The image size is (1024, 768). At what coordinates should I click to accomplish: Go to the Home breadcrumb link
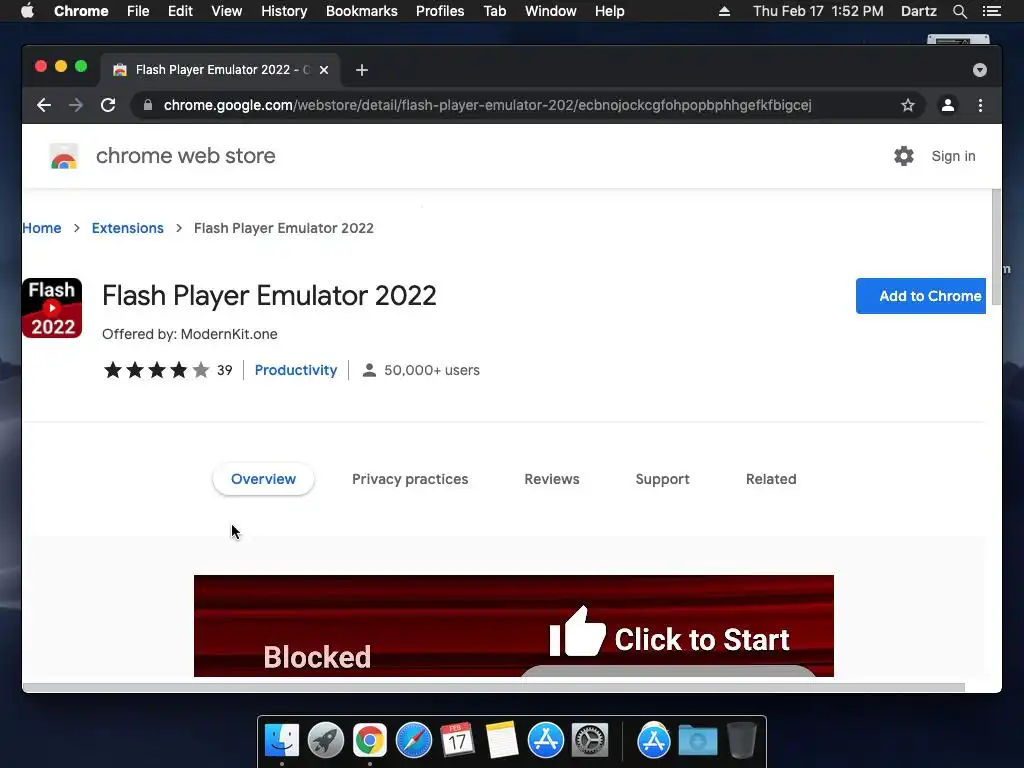click(42, 228)
